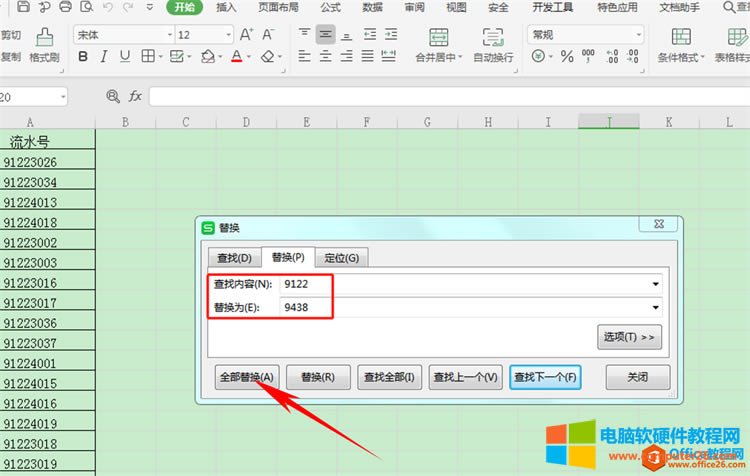Decrease font size with smaller A icon
Screen dimensions: 750x476
[267, 34]
